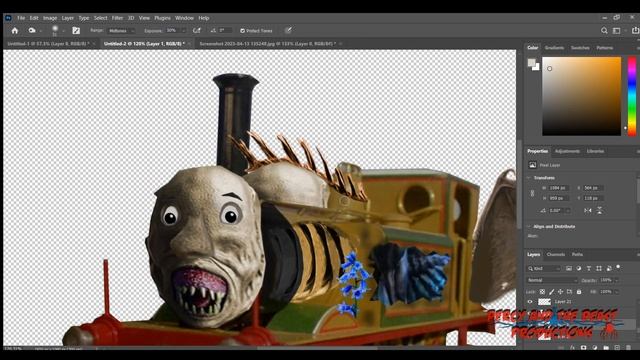Screen dimensions: 640x360
Task: Toggle the Brush Settings panel icon
Action: [76, 31]
